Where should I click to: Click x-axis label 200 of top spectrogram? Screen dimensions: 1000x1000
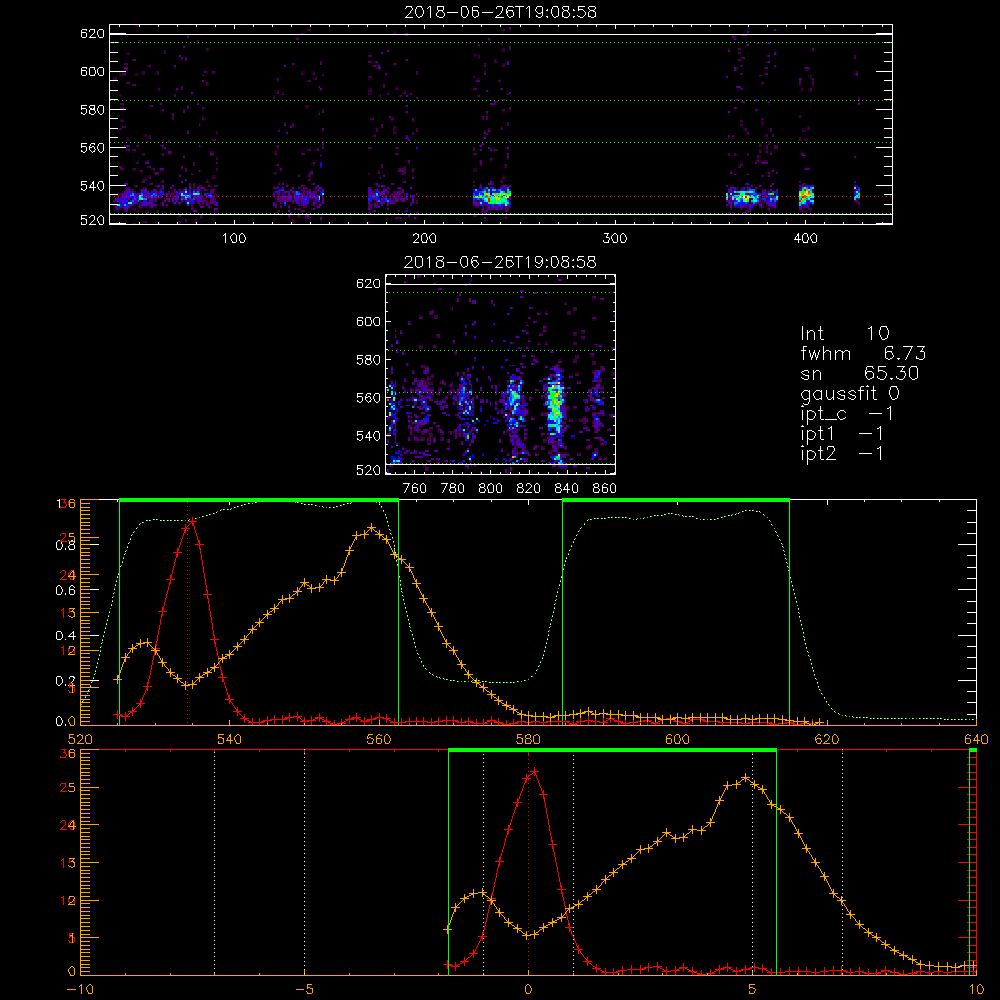(424, 239)
